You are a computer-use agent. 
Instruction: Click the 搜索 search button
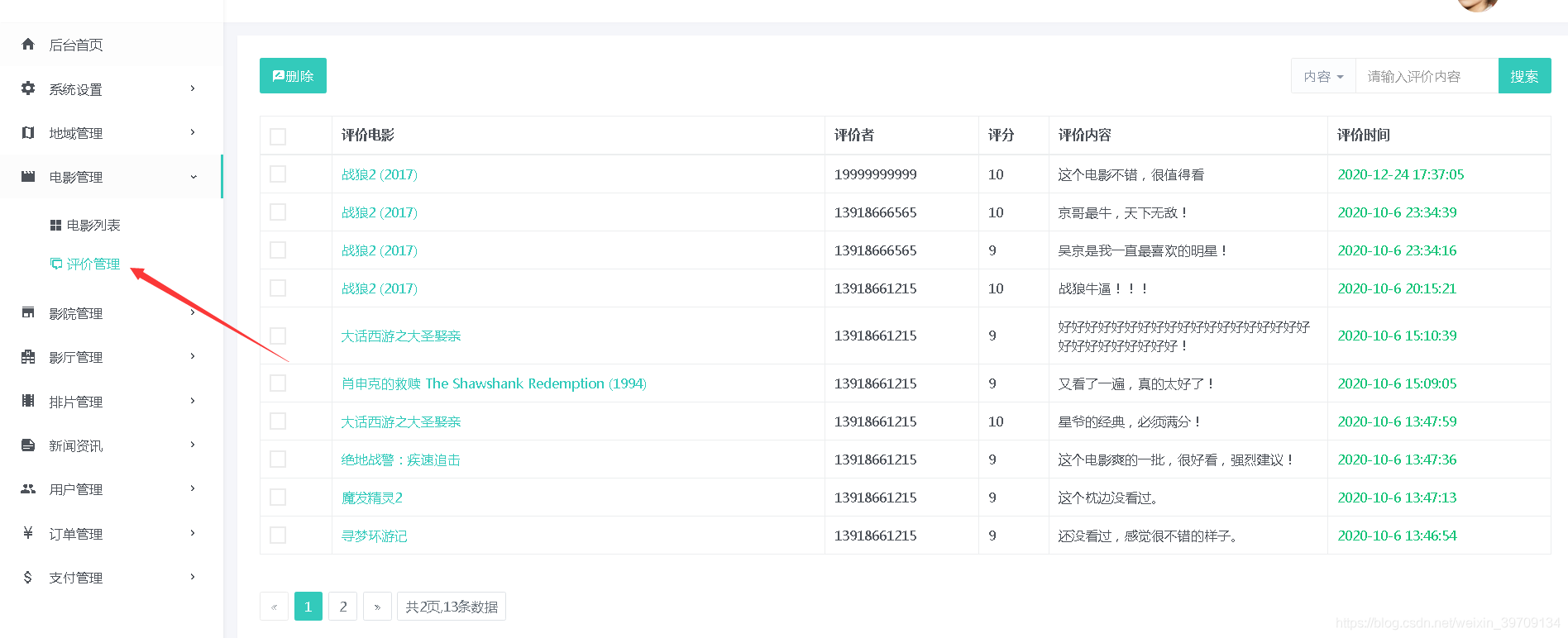pyautogui.click(x=1524, y=76)
